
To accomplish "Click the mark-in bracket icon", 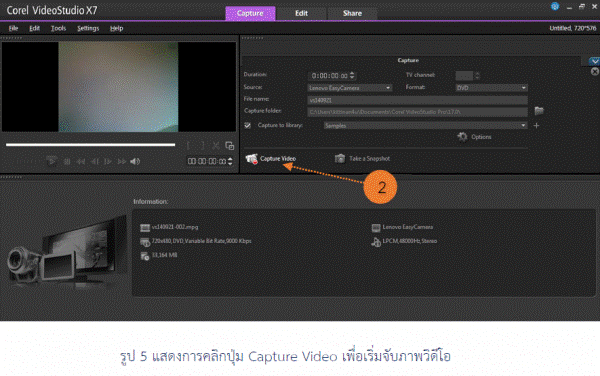I will (x=189, y=145).
